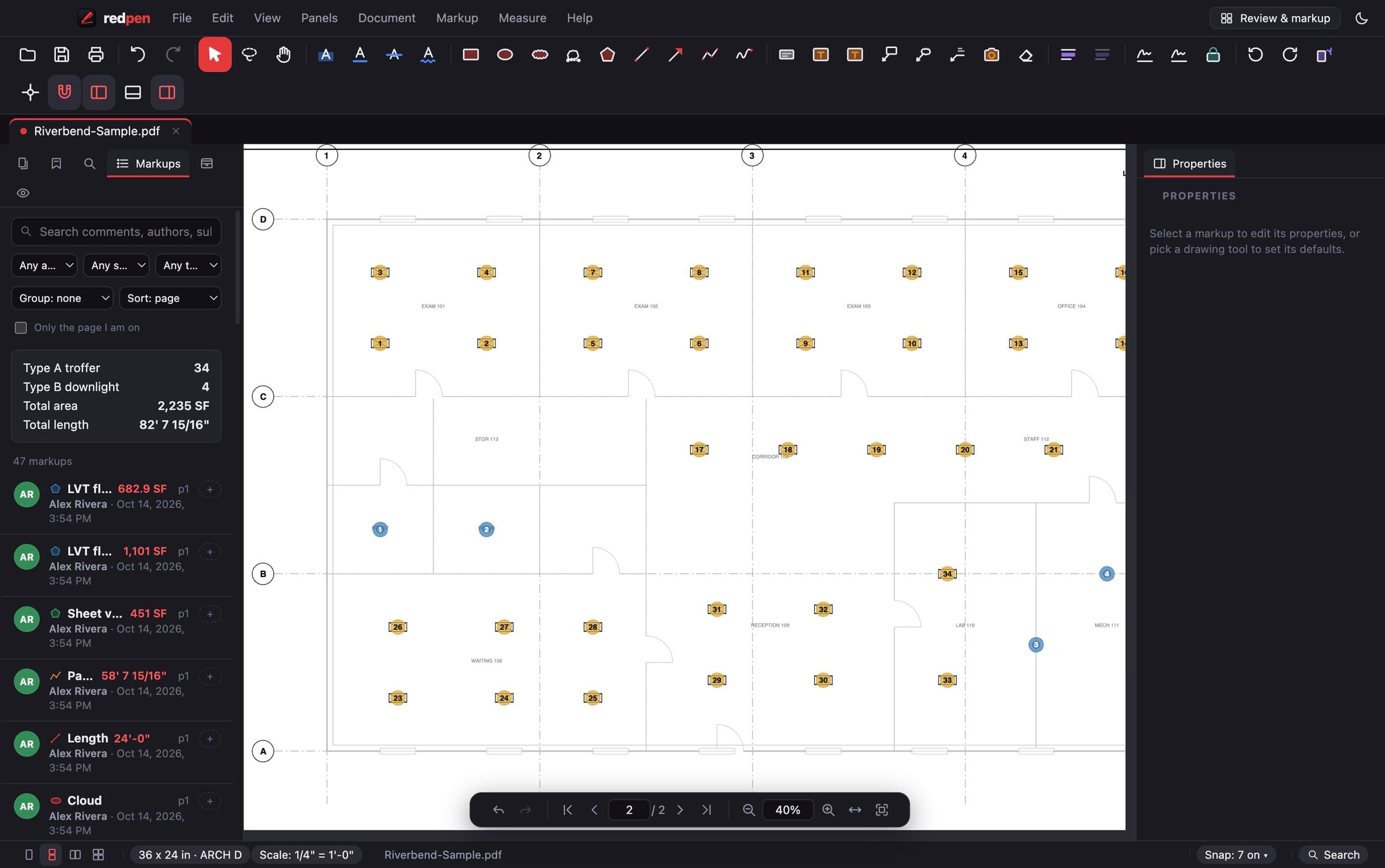Select the Strikethrough text tool
Viewport: 1385px width, 868px height.
(394, 55)
